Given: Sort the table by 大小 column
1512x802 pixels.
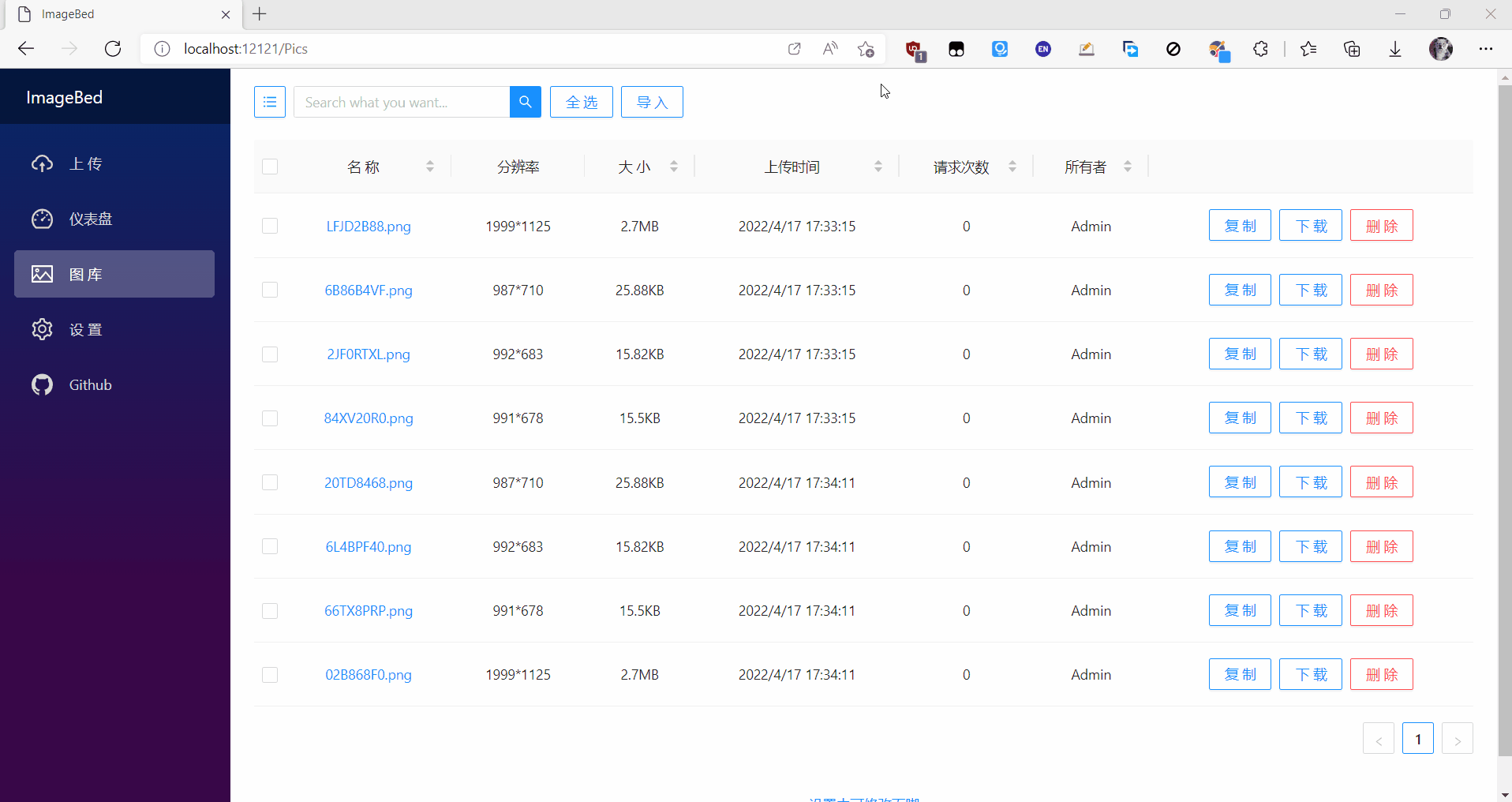Looking at the screenshot, I should [x=674, y=167].
